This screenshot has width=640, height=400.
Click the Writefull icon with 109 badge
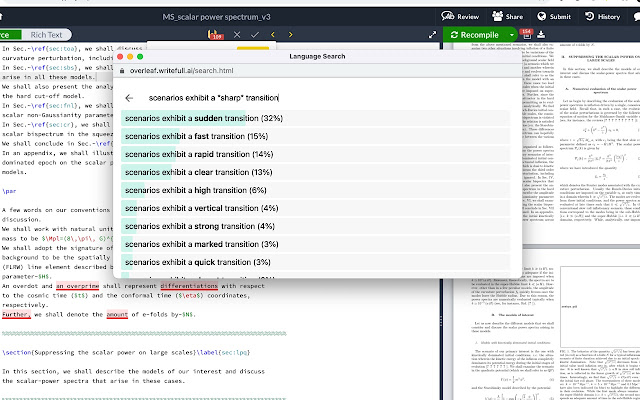coord(215,35)
